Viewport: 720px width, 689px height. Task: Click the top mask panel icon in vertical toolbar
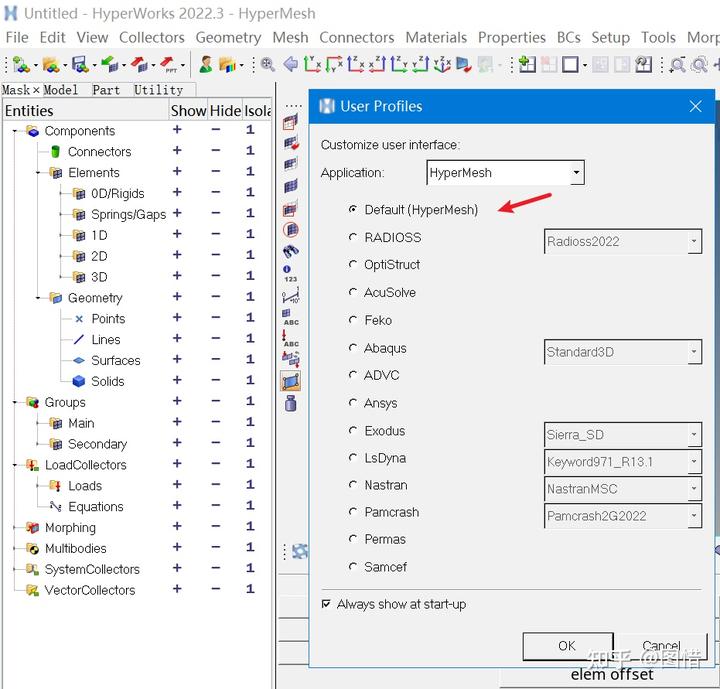(291, 122)
